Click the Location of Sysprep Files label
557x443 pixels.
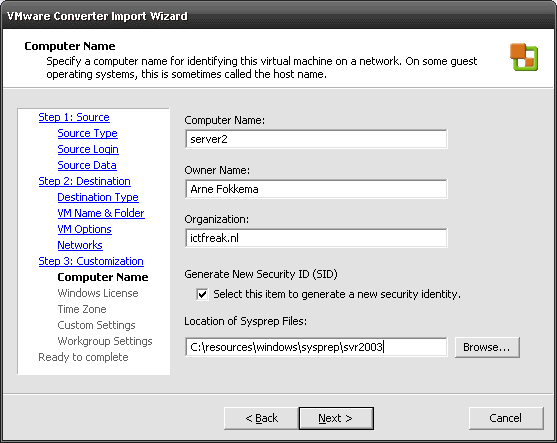pyautogui.click(x=245, y=321)
